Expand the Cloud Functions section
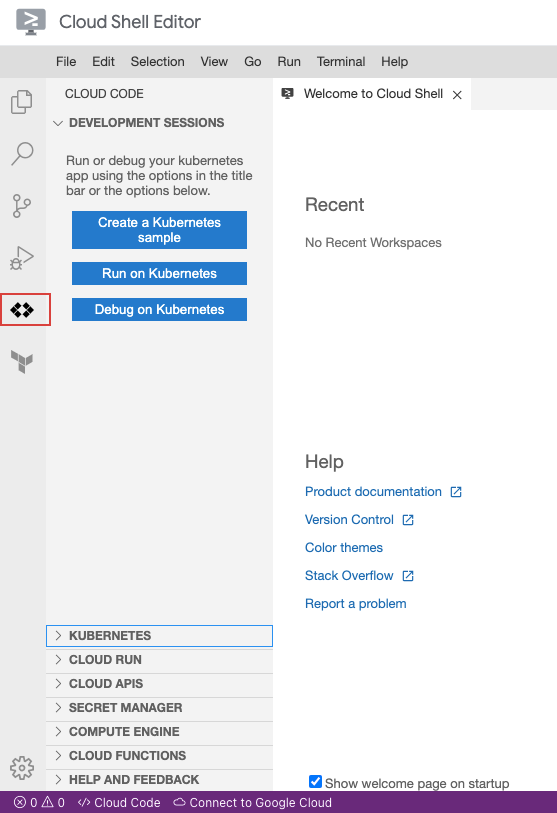 point(159,755)
